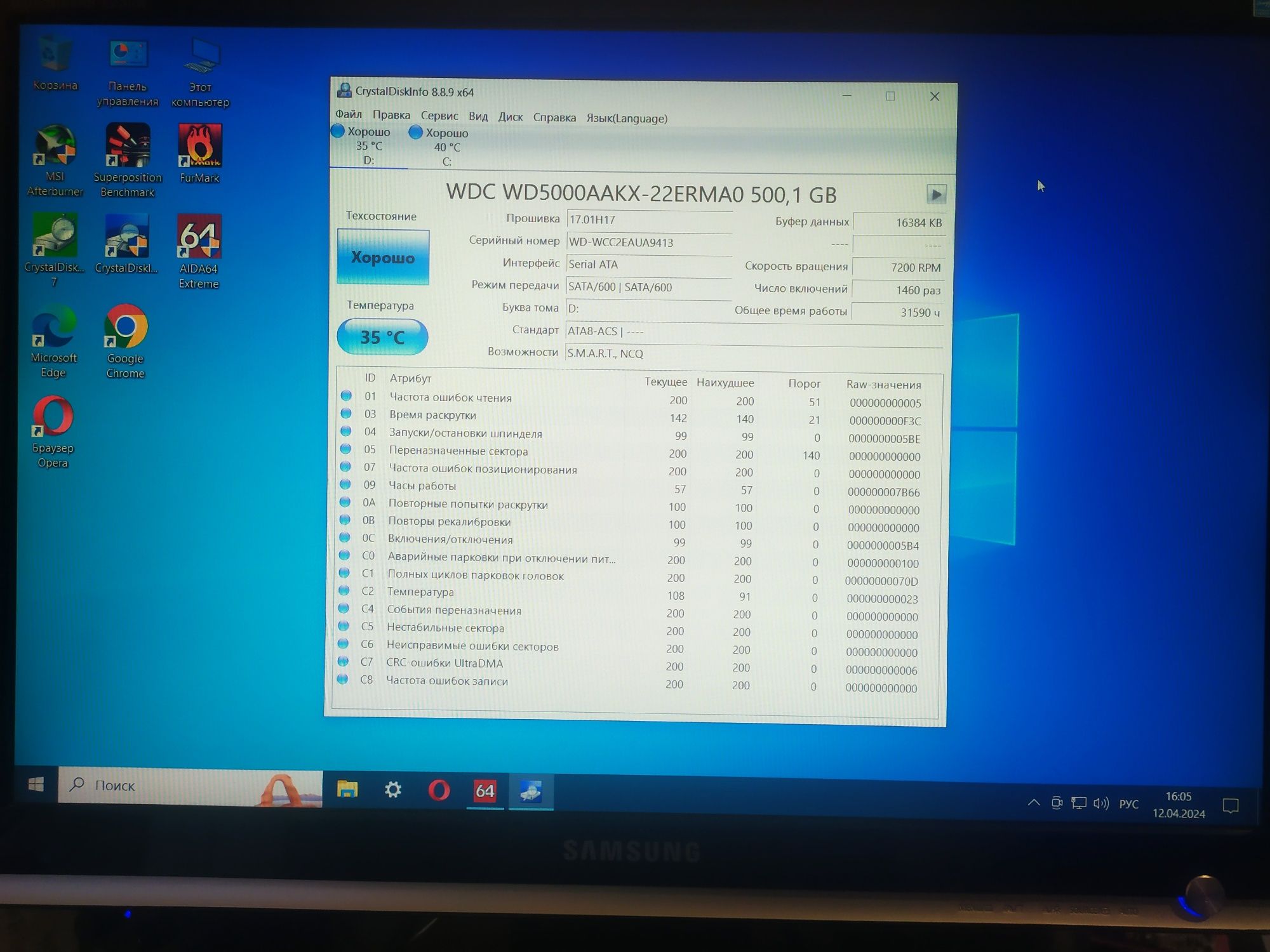
Task: Open the volume control in the tray
Action: 1101,803
